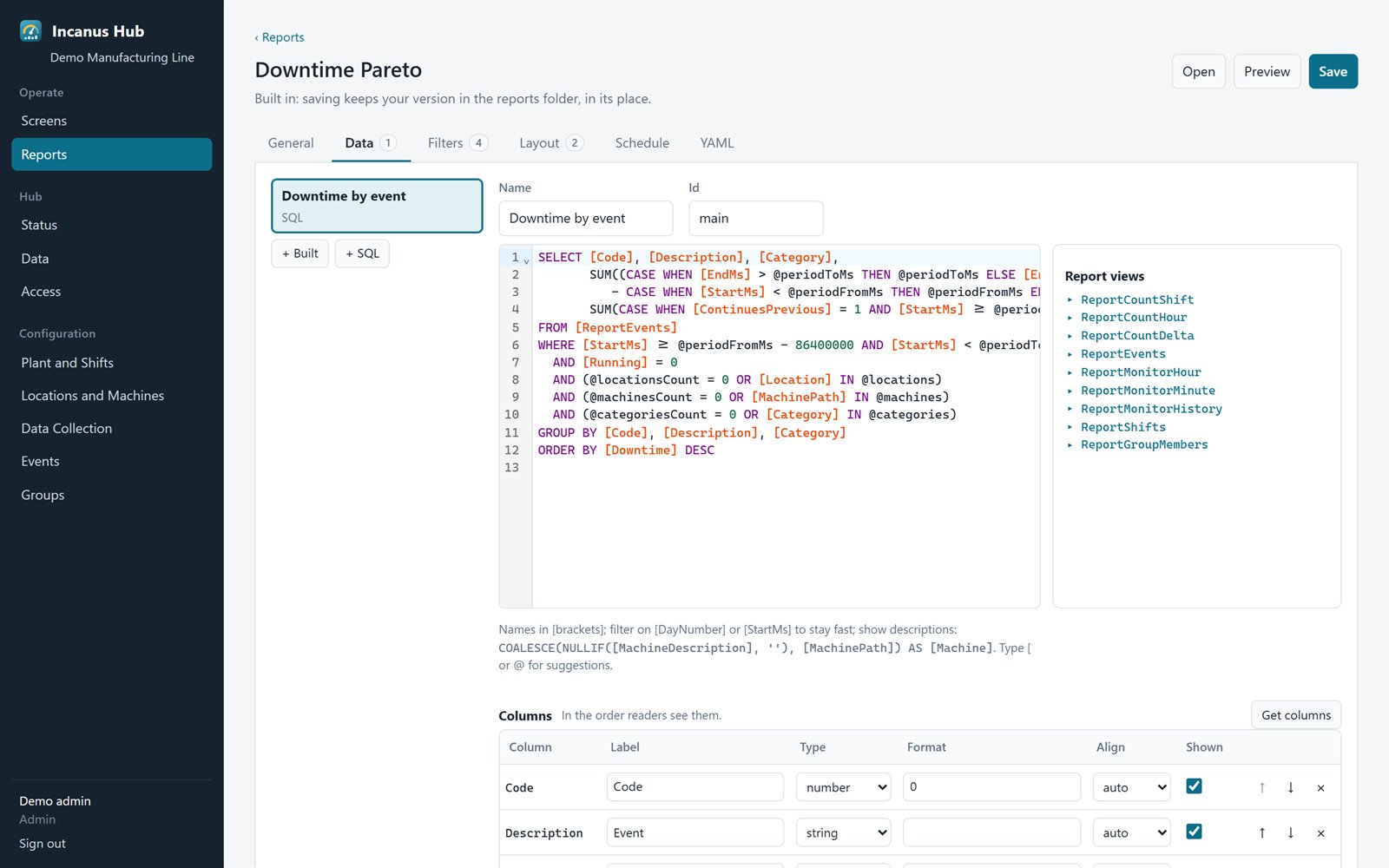
Task: Click Sign out link
Action: click(x=43, y=844)
